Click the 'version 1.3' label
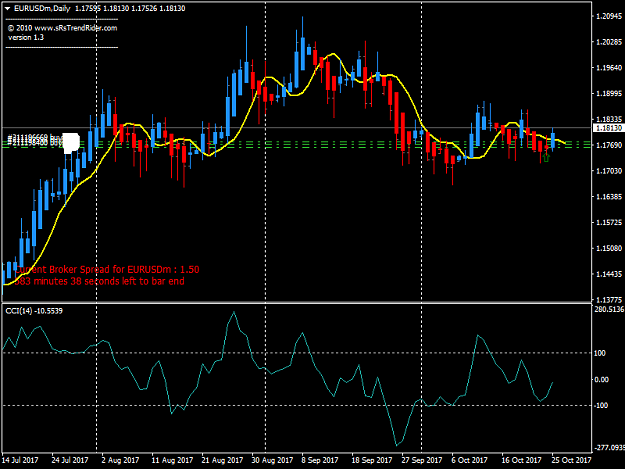This screenshot has width=625, height=469. [26, 37]
